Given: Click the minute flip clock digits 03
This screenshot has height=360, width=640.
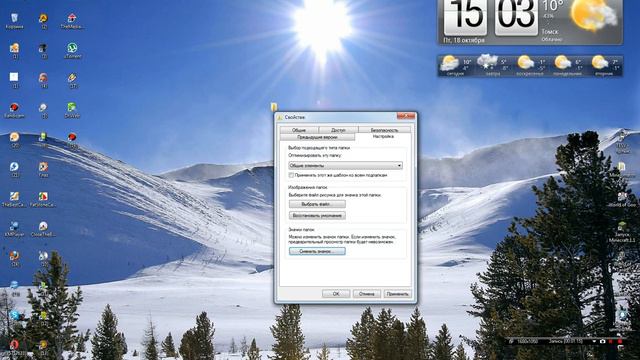Looking at the screenshot, I should click(516, 16).
